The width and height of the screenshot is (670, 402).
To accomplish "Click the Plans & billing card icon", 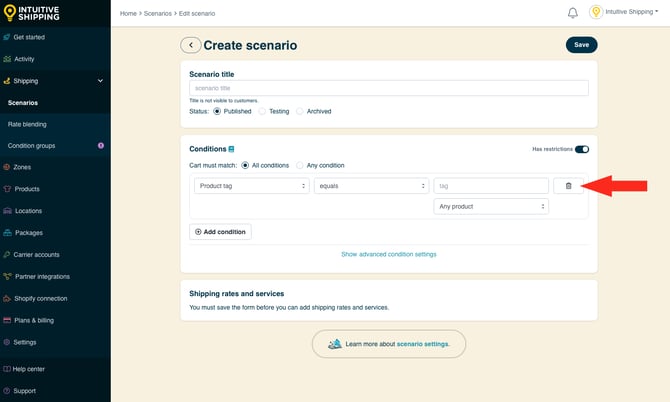I will pyautogui.click(x=7, y=320).
